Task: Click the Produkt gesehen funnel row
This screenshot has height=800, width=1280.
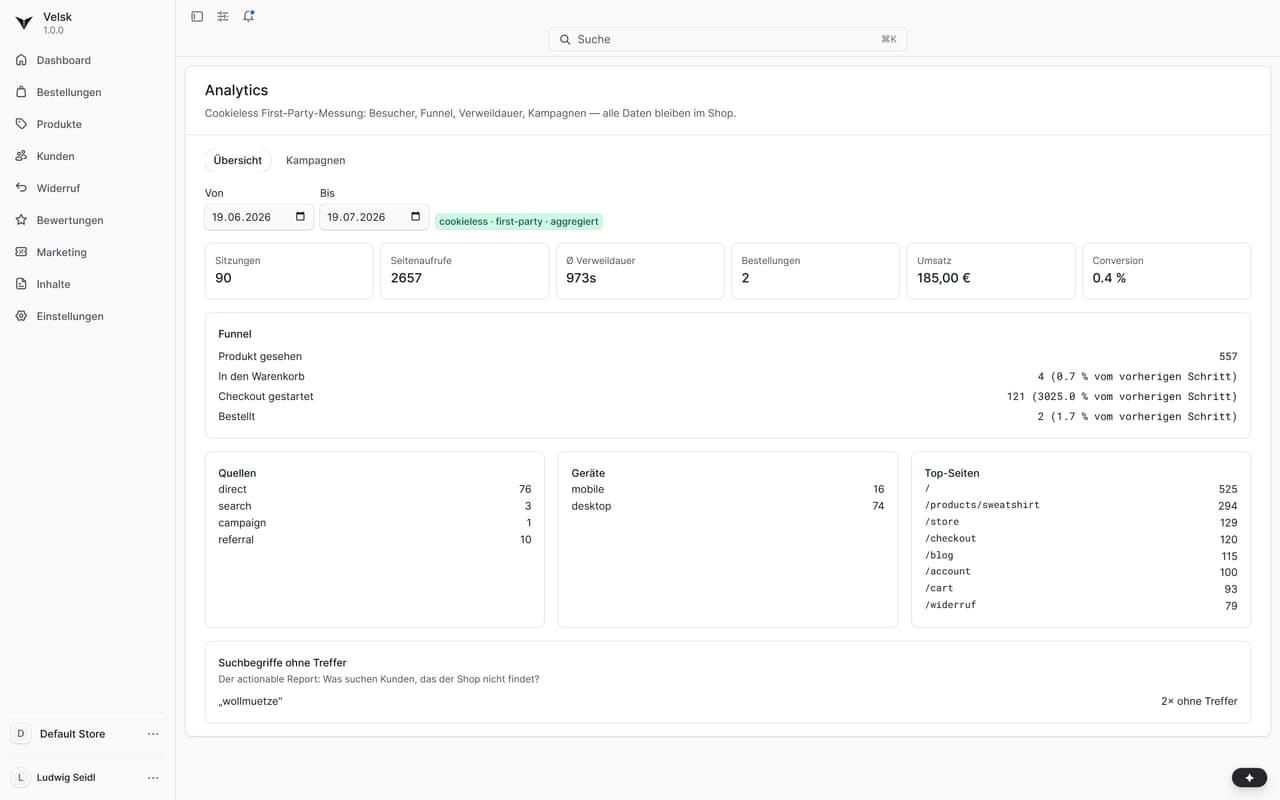Action: coord(728,356)
